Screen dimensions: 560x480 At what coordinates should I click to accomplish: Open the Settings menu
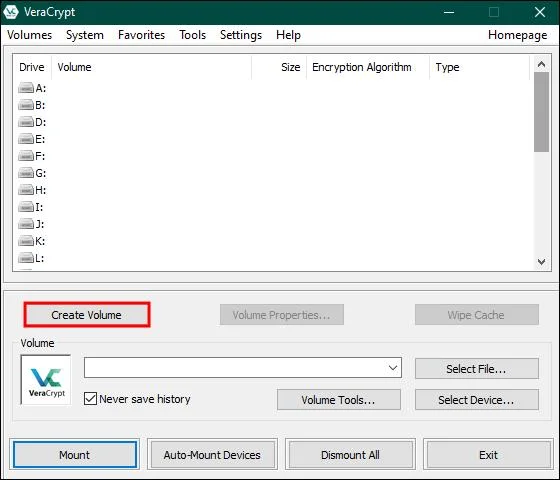point(241,35)
